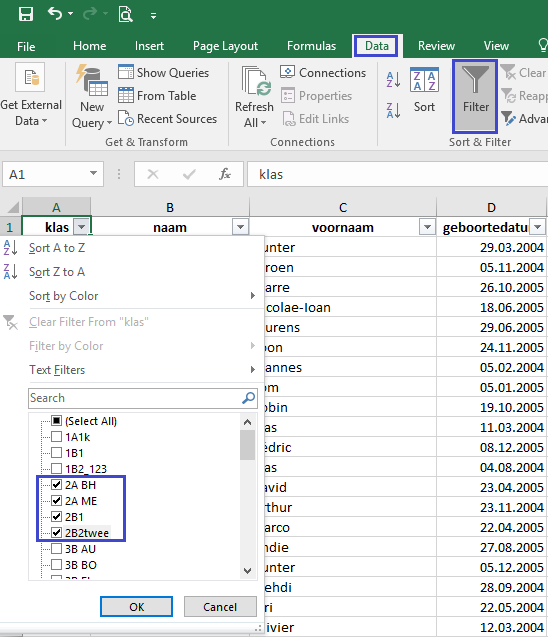Screen dimensions: 548x637
Task: Open Print Preview from quick access toolbar
Action: click(126, 14)
